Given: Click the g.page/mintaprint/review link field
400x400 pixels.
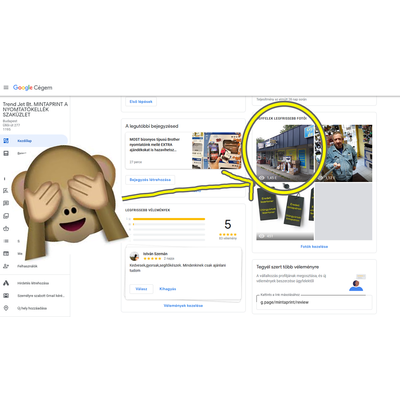Looking at the screenshot, I should click(314, 302).
